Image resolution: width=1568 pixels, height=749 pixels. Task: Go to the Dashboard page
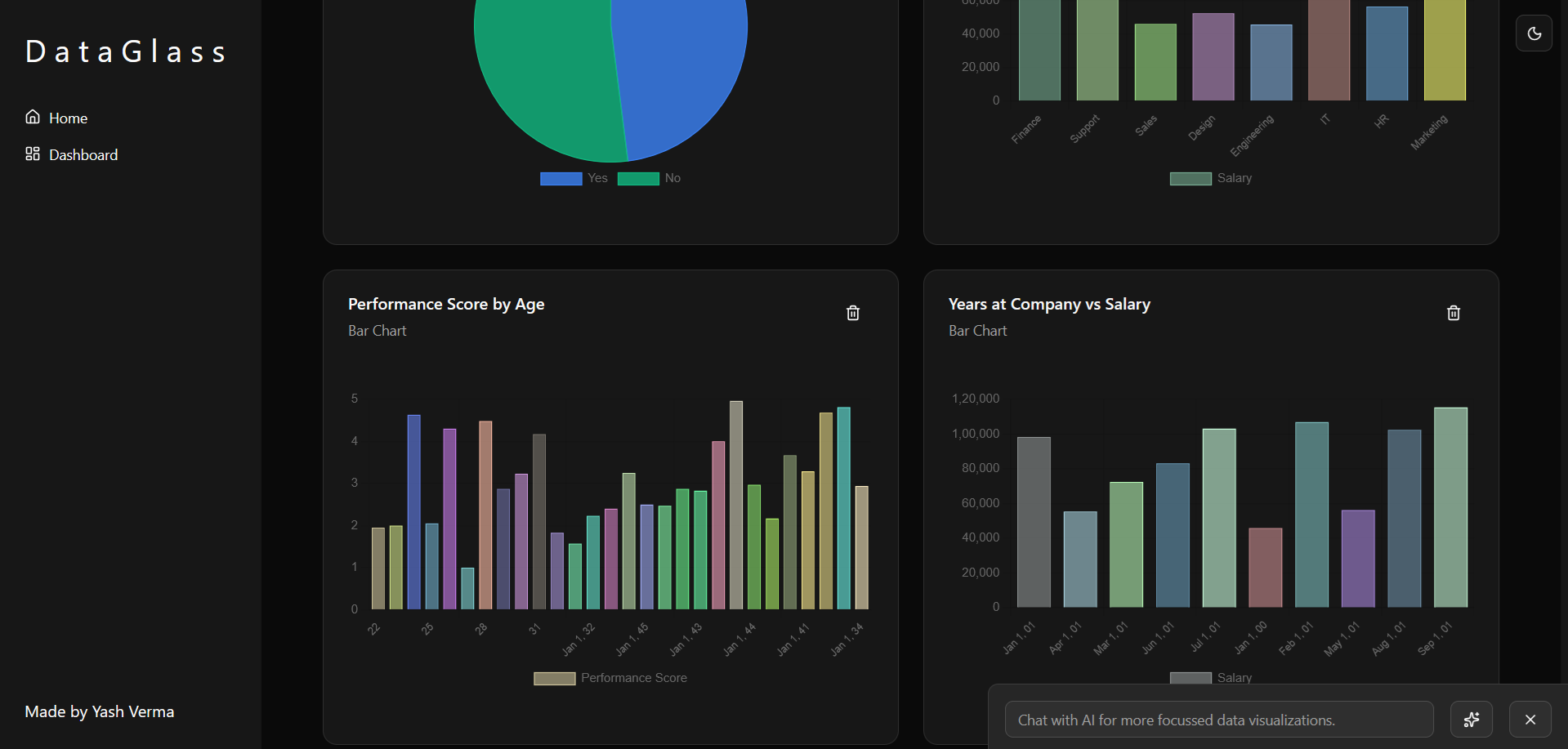(x=83, y=155)
